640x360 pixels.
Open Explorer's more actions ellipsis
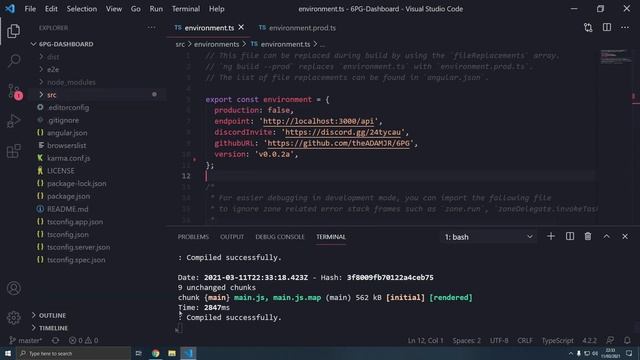151,28
